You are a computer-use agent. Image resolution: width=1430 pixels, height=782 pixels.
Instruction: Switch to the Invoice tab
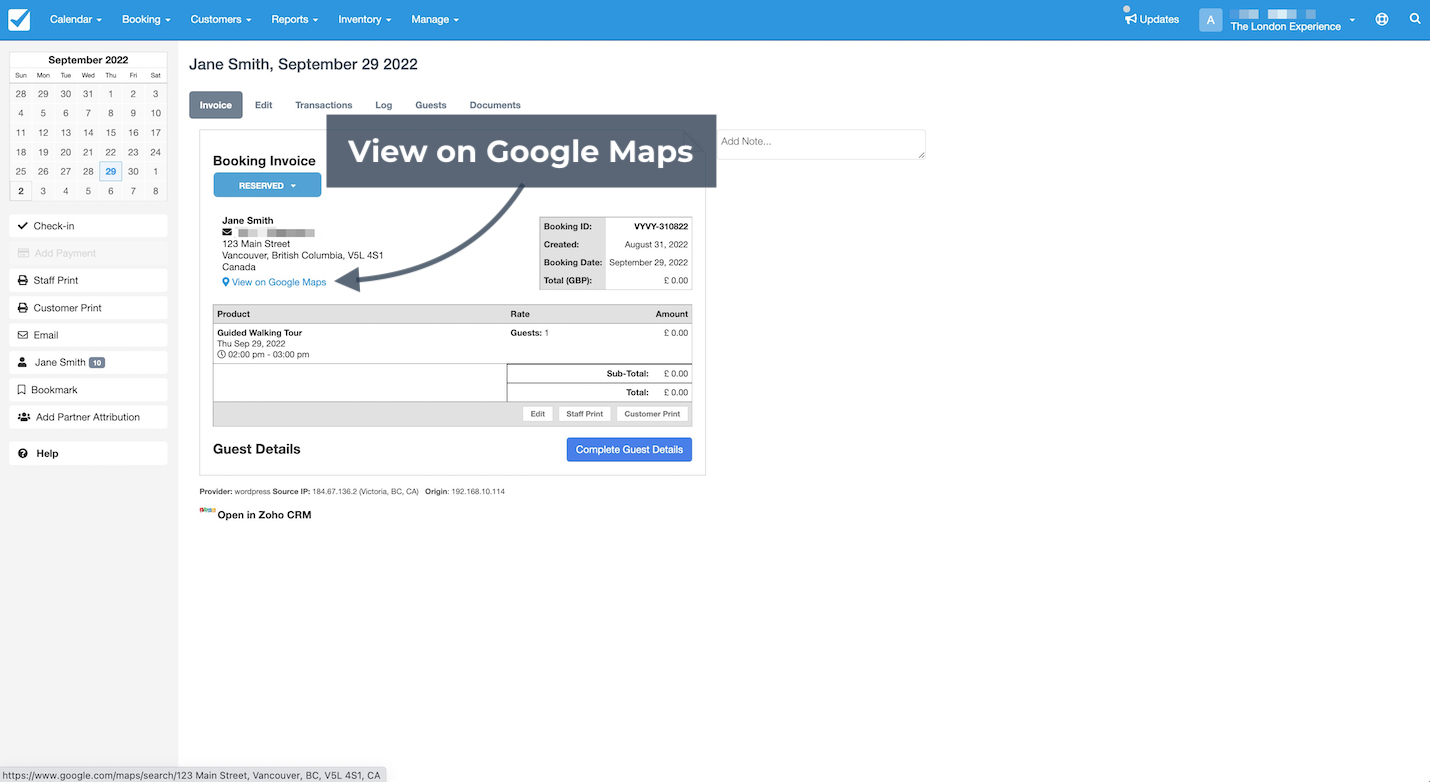[216, 105]
